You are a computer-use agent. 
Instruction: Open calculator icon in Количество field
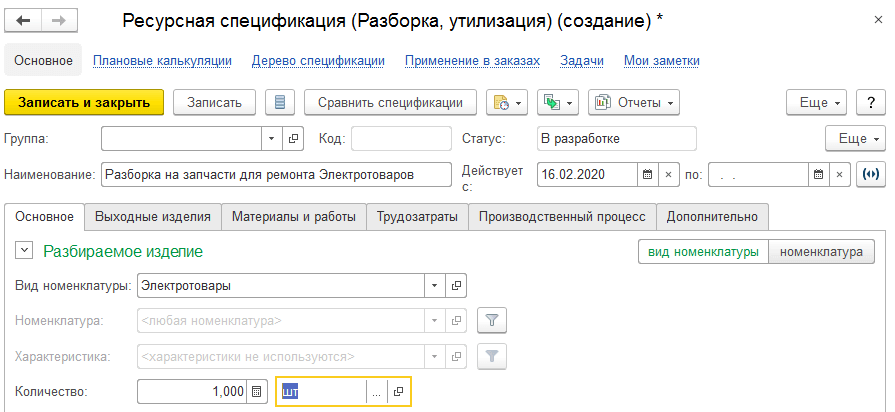(256, 391)
